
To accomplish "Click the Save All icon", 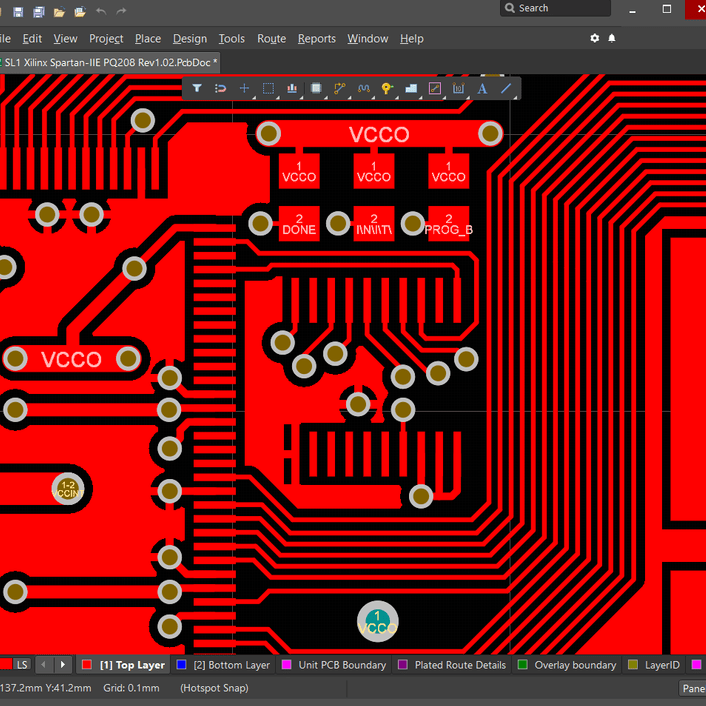I will coord(39,12).
